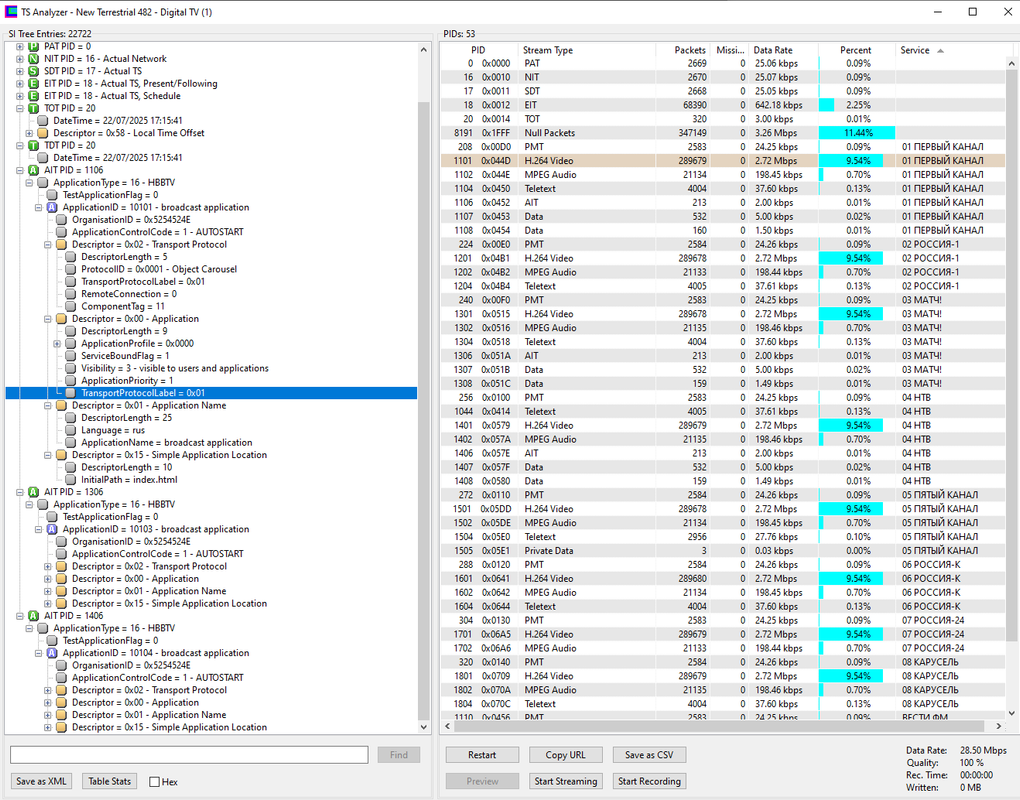The width and height of the screenshot is (1020, 800).
Task: Collapse the AIT PID = 1106 node
Action: pyautogui.click(x=20, y=170)
